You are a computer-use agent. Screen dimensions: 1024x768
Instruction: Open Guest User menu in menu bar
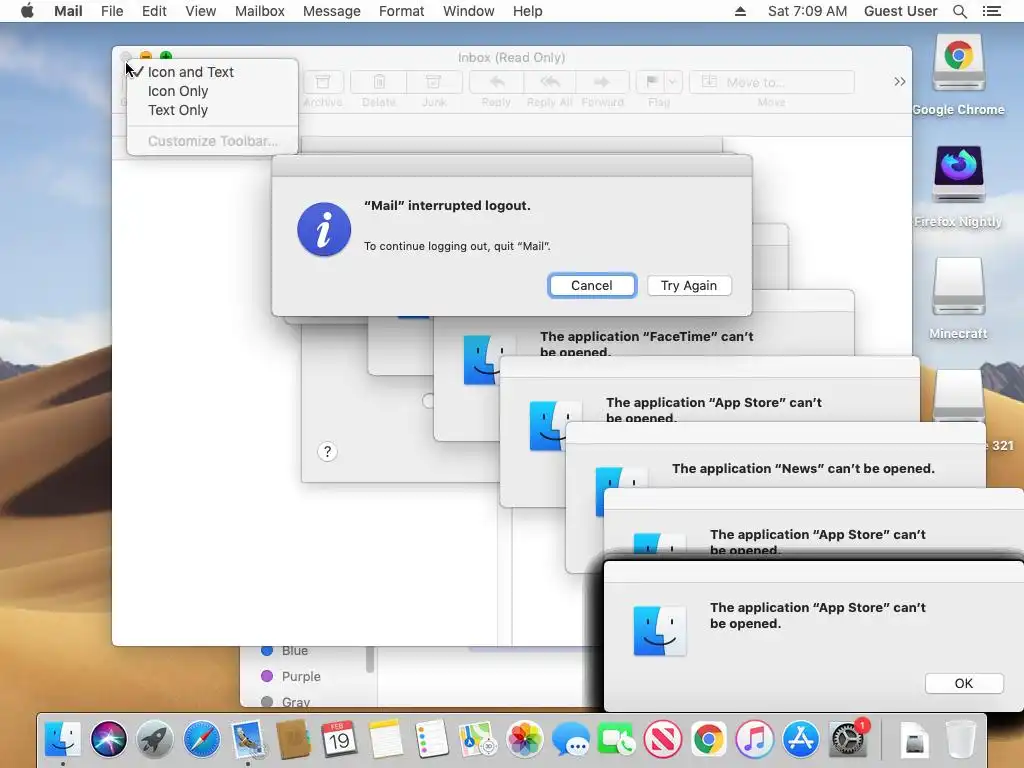pos(900,11)
